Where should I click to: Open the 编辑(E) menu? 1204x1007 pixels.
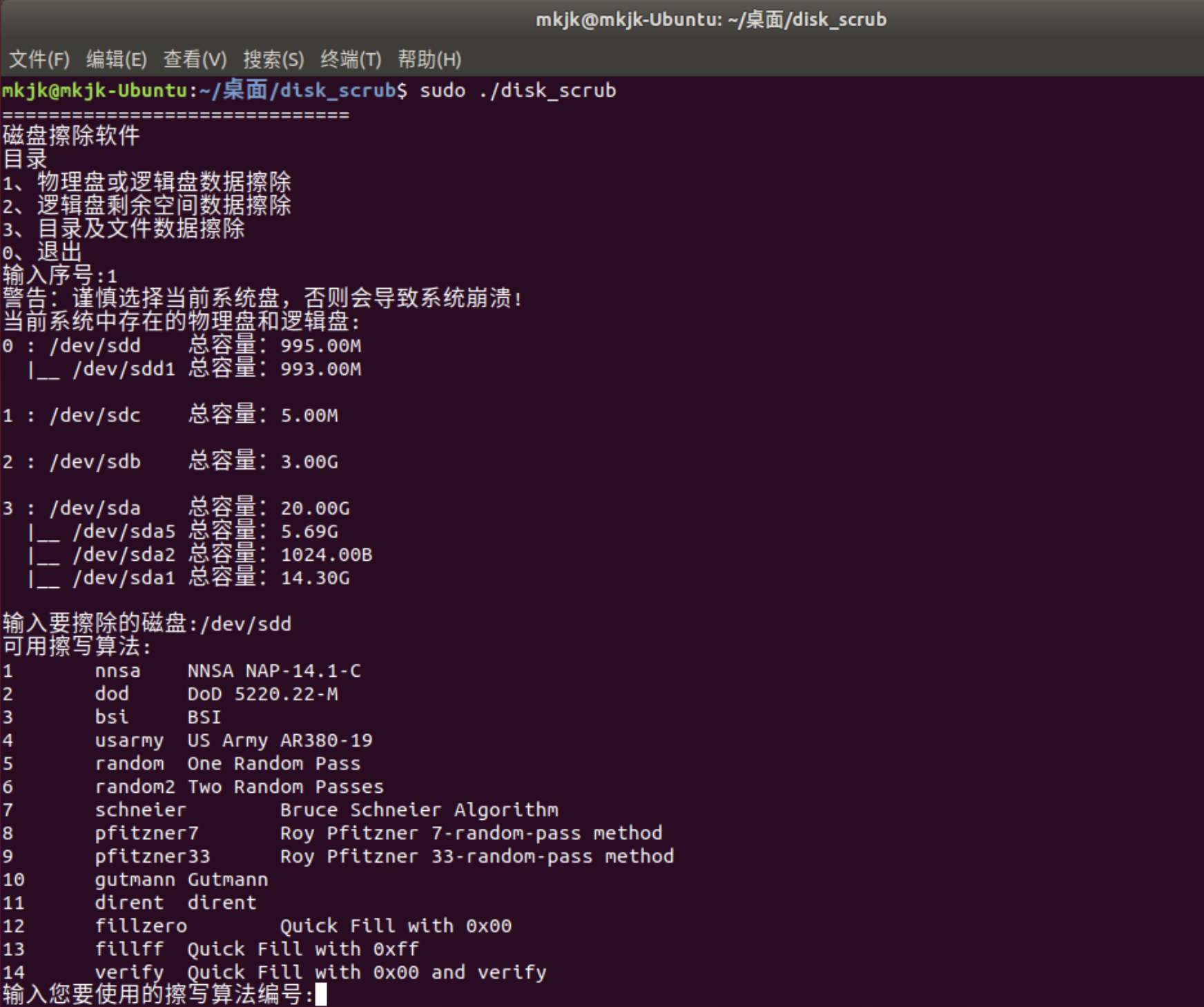coord(117,59)
